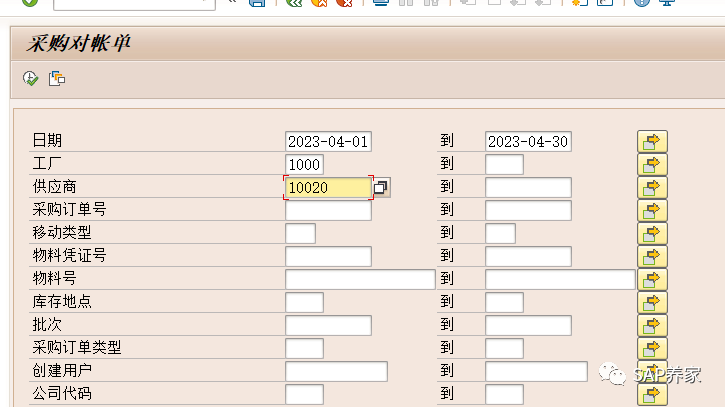
Task: Click the 物料号 from field
Action: [x=360, y=279]
